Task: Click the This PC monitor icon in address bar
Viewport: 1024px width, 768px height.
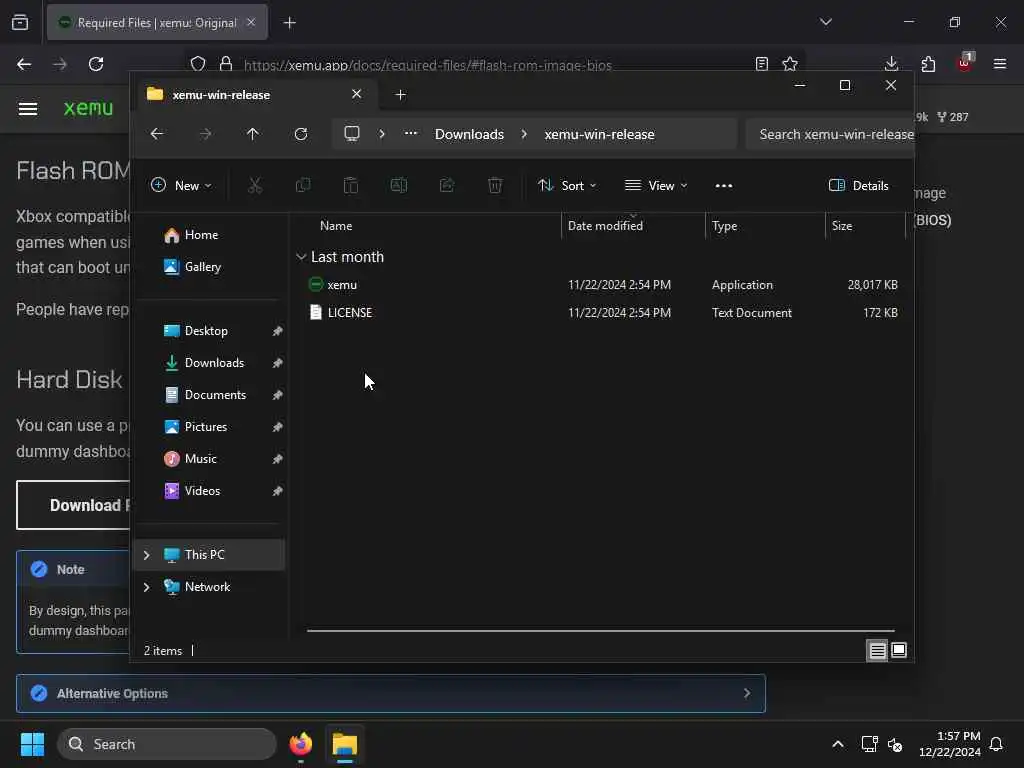Action: pos(352,134)
